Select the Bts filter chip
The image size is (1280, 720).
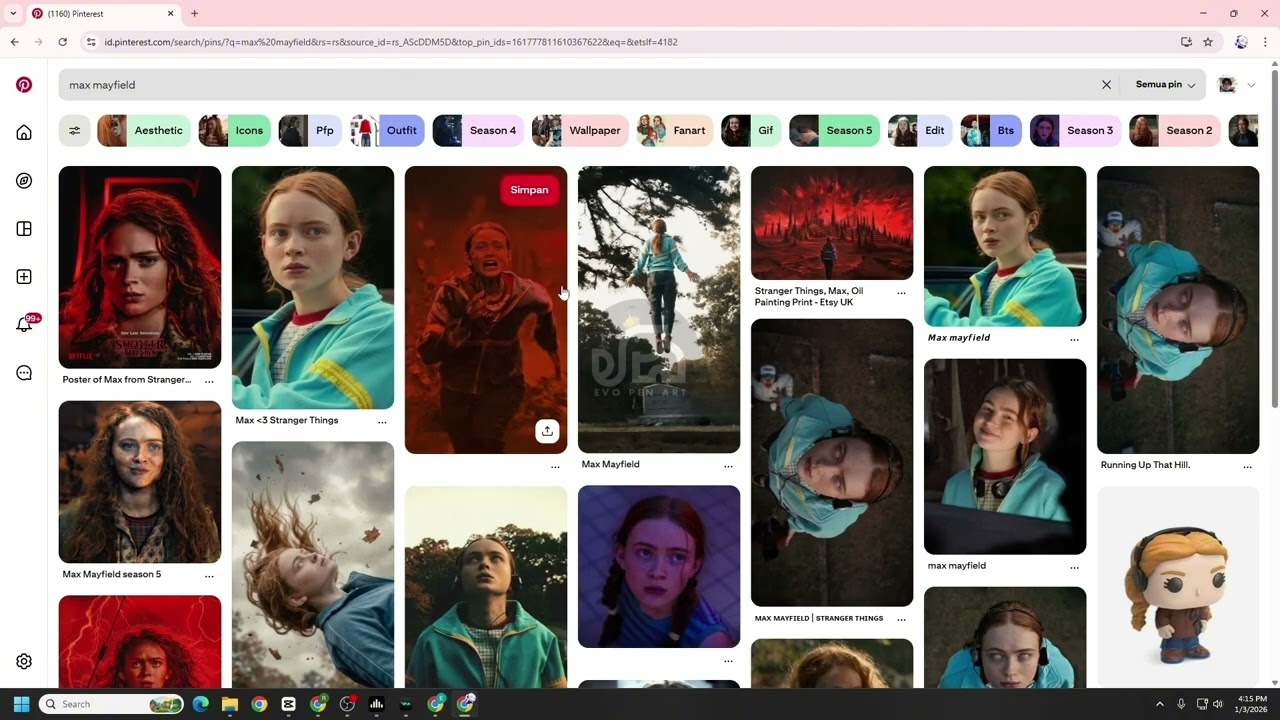tap(991, 130)
